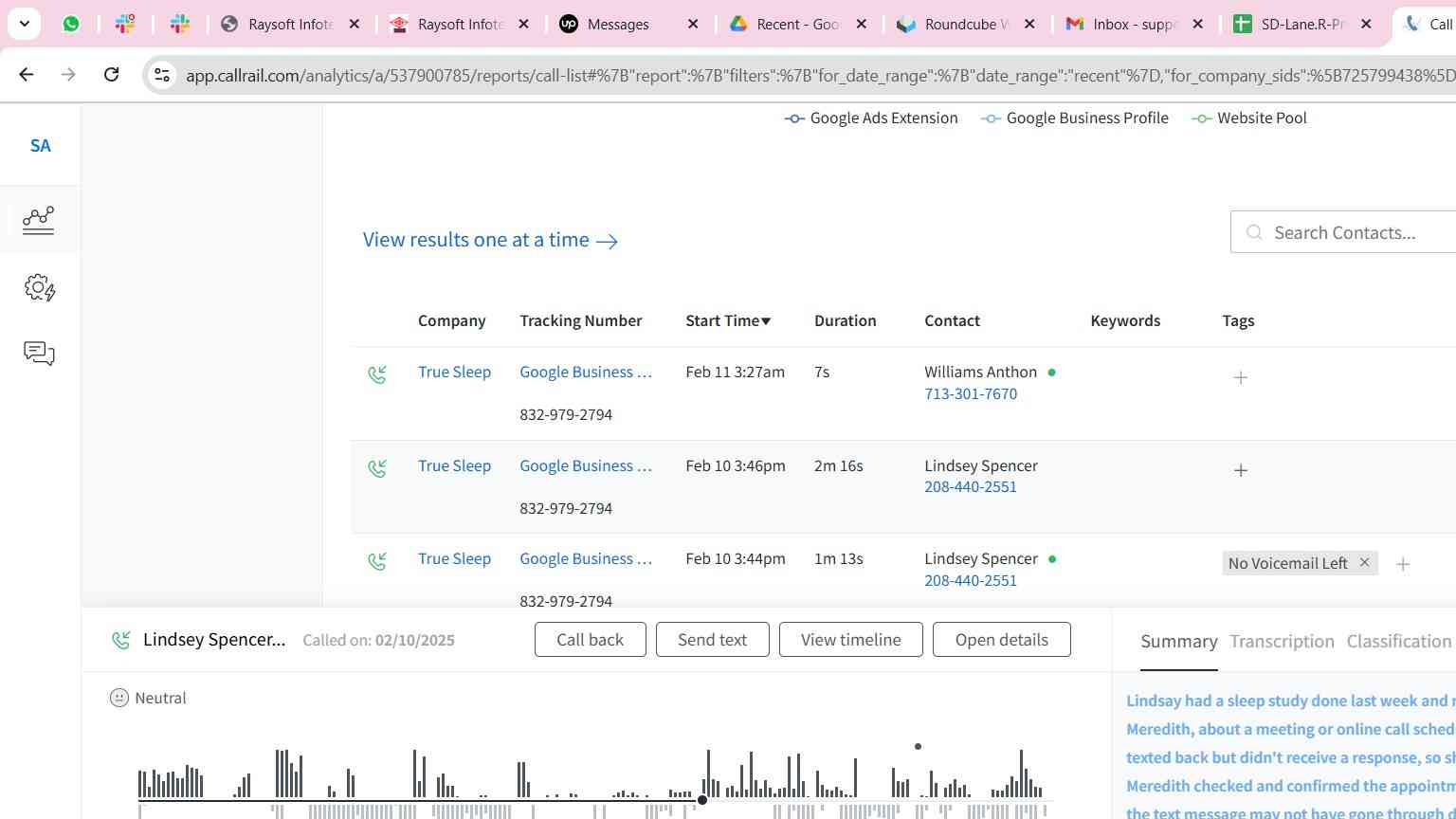Sort by Start Time column header
1456x819 pixels.
728,320
